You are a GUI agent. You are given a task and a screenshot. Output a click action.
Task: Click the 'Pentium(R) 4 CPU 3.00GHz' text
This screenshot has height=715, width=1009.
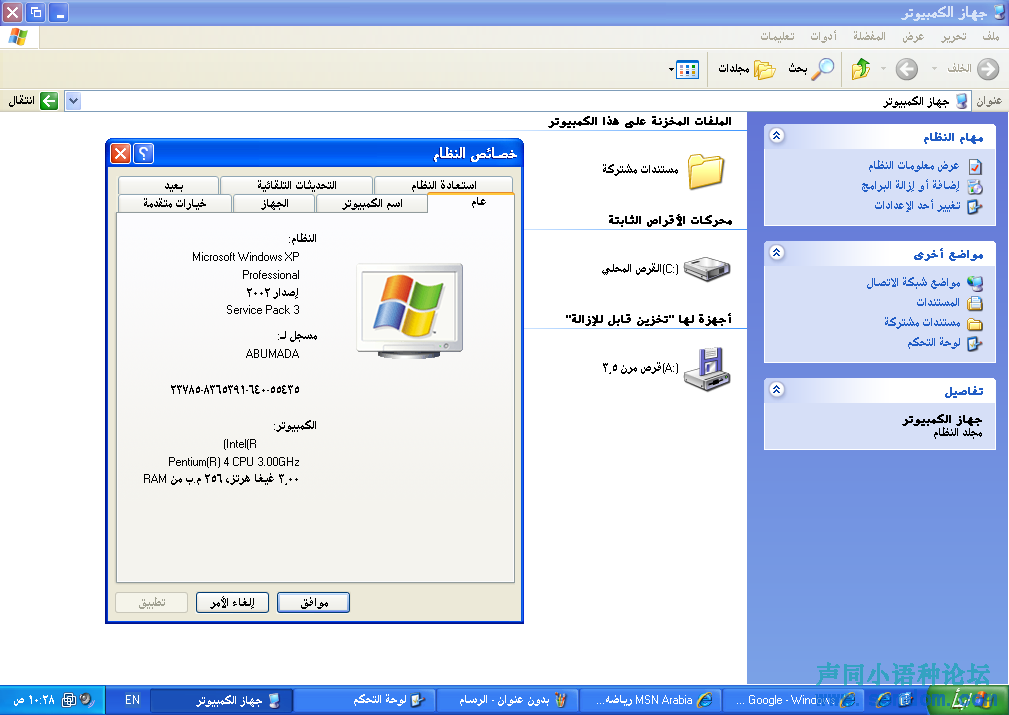coord(234,461)
